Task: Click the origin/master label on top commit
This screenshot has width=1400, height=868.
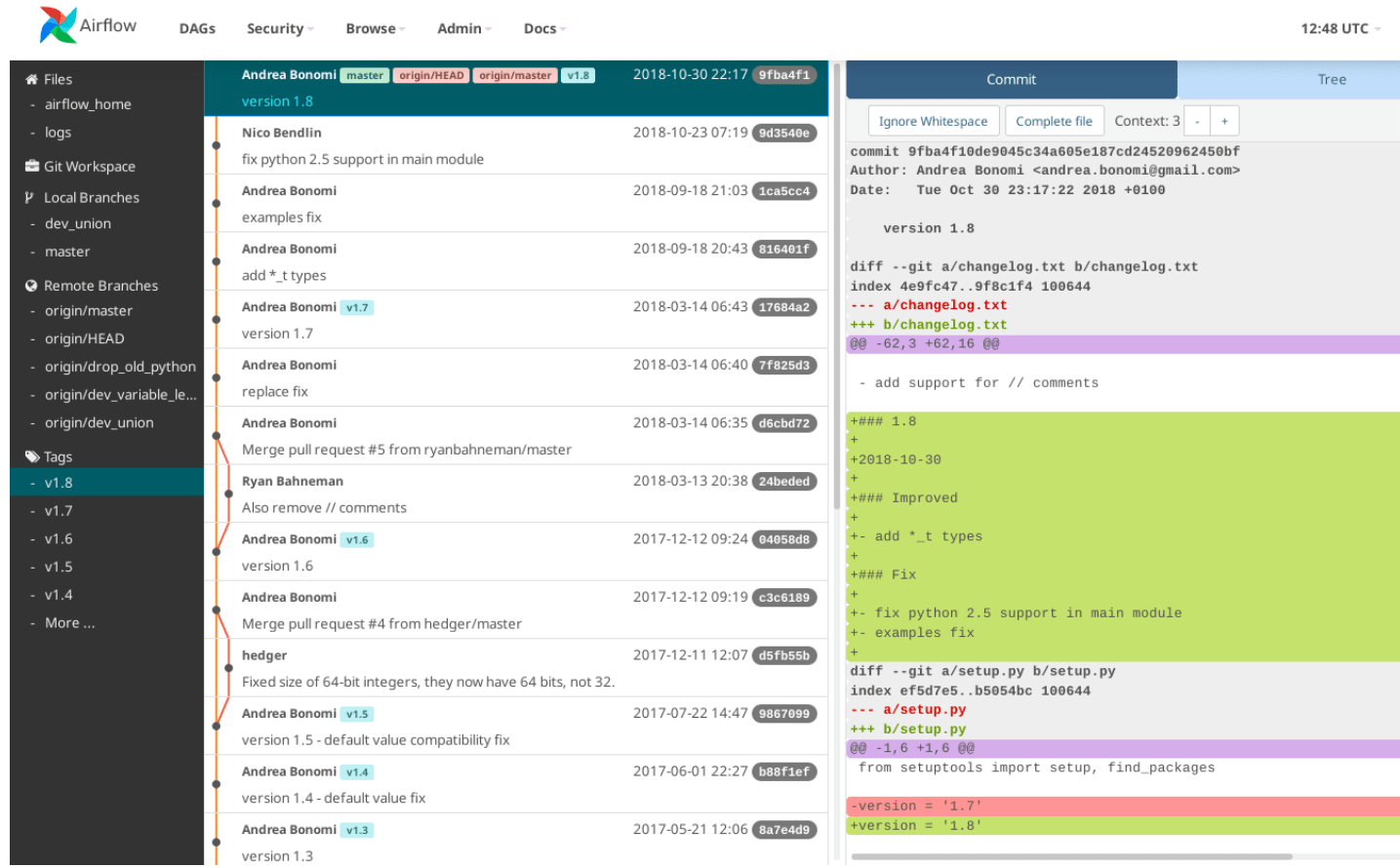Action: click(x=515, y=75)
